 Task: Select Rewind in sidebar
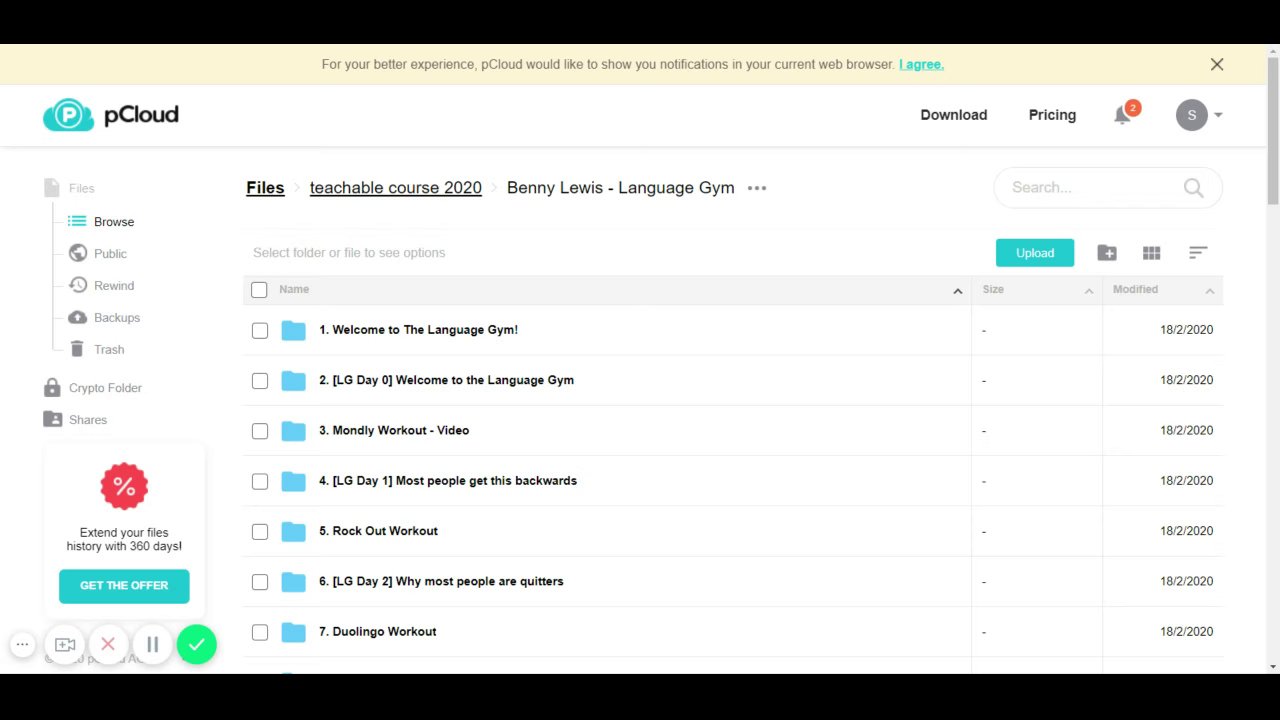point(101,286)
